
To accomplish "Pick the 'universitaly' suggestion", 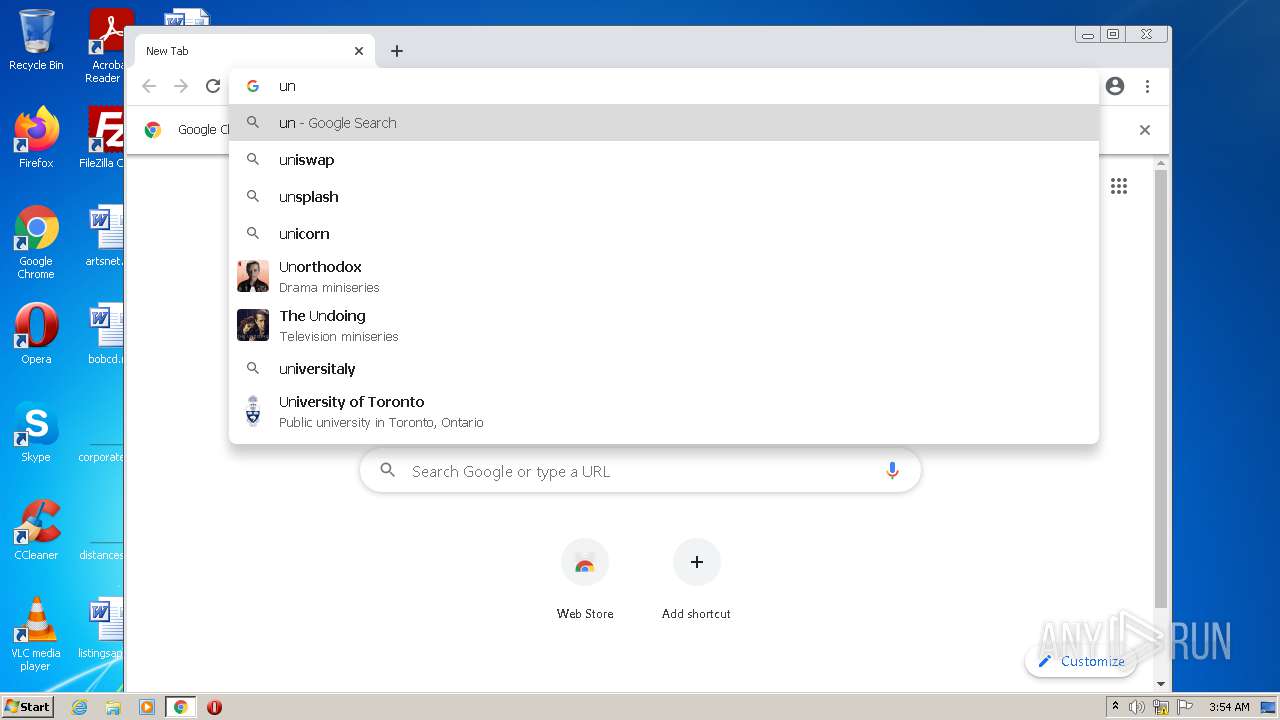I will pos(664,369).
